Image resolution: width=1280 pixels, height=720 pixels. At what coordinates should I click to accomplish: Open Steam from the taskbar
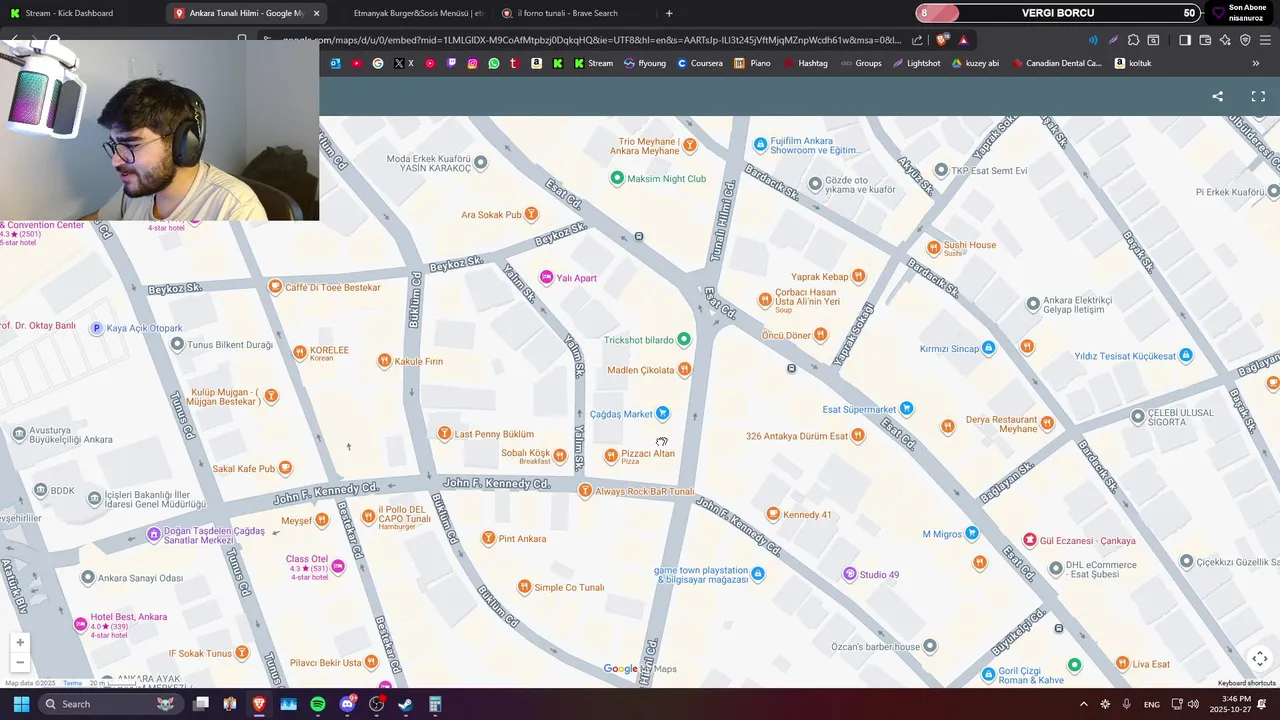pyautogui.click(x=405, y=704)
